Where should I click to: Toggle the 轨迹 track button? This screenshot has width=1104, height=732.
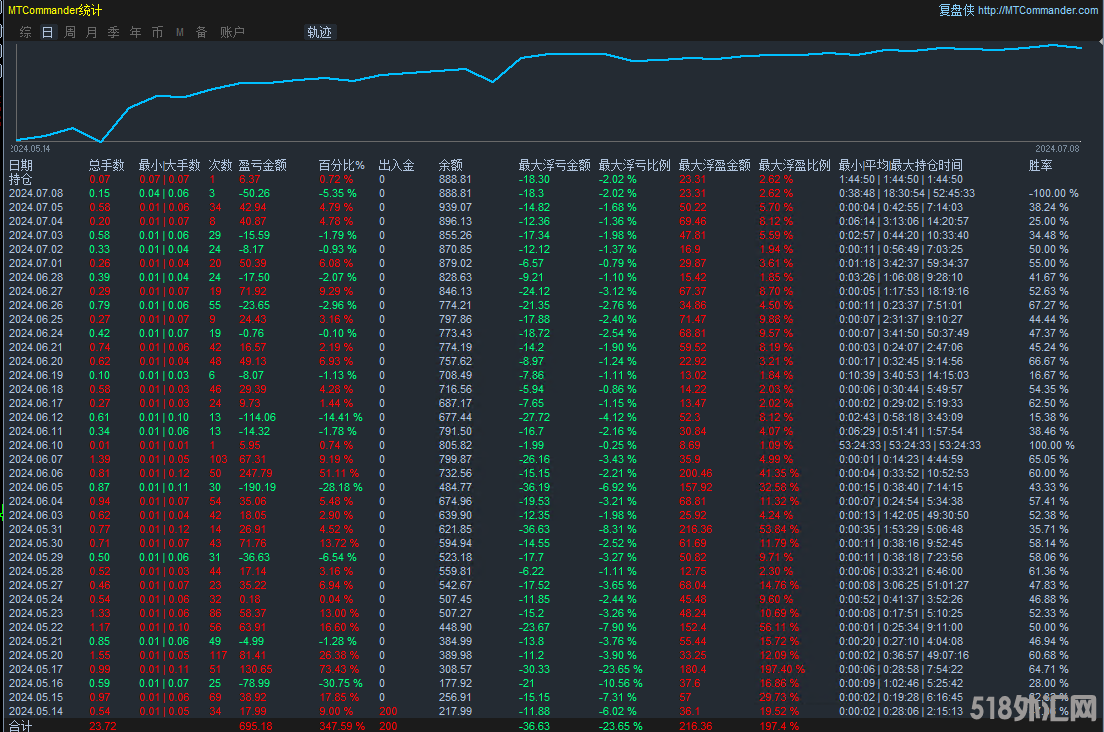[319, 32]
